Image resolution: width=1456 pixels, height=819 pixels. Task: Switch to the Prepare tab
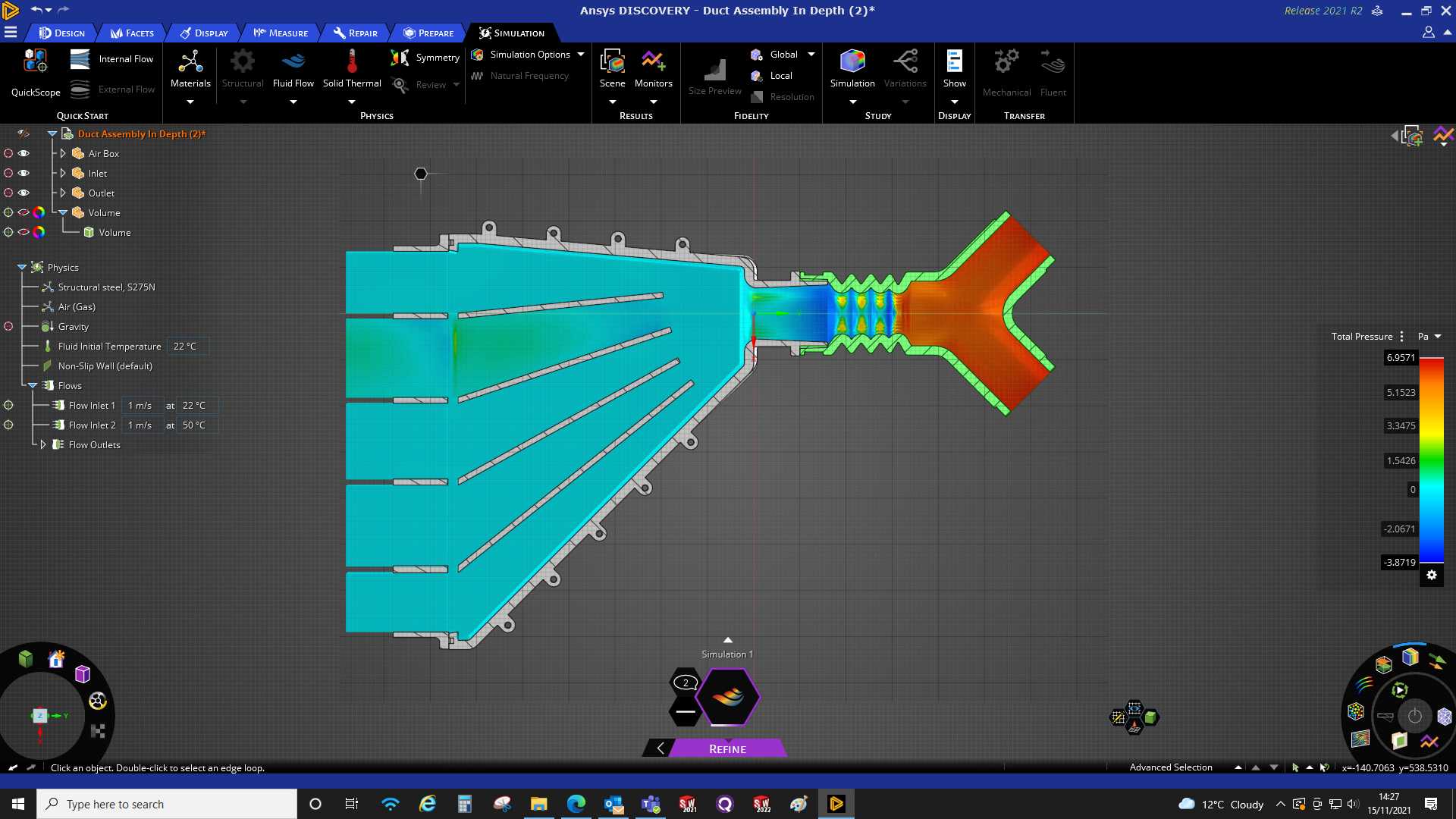[x=428, y=33]
